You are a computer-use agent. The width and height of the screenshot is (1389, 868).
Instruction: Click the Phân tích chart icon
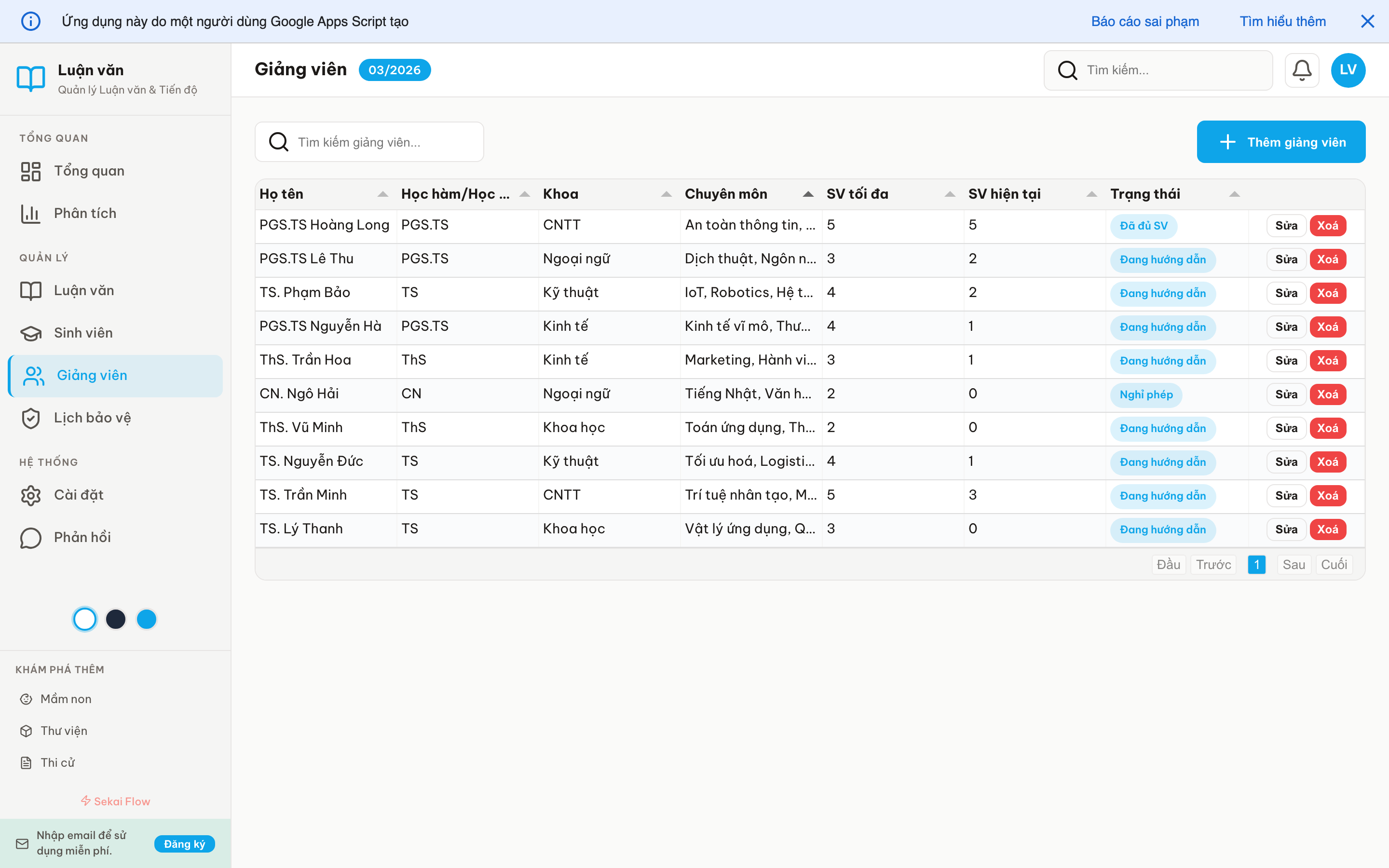(x=31, y=214)
